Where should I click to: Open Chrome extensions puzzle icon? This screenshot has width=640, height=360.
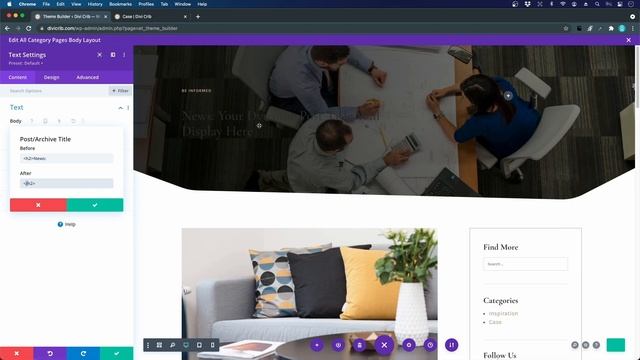pos(611,28)
